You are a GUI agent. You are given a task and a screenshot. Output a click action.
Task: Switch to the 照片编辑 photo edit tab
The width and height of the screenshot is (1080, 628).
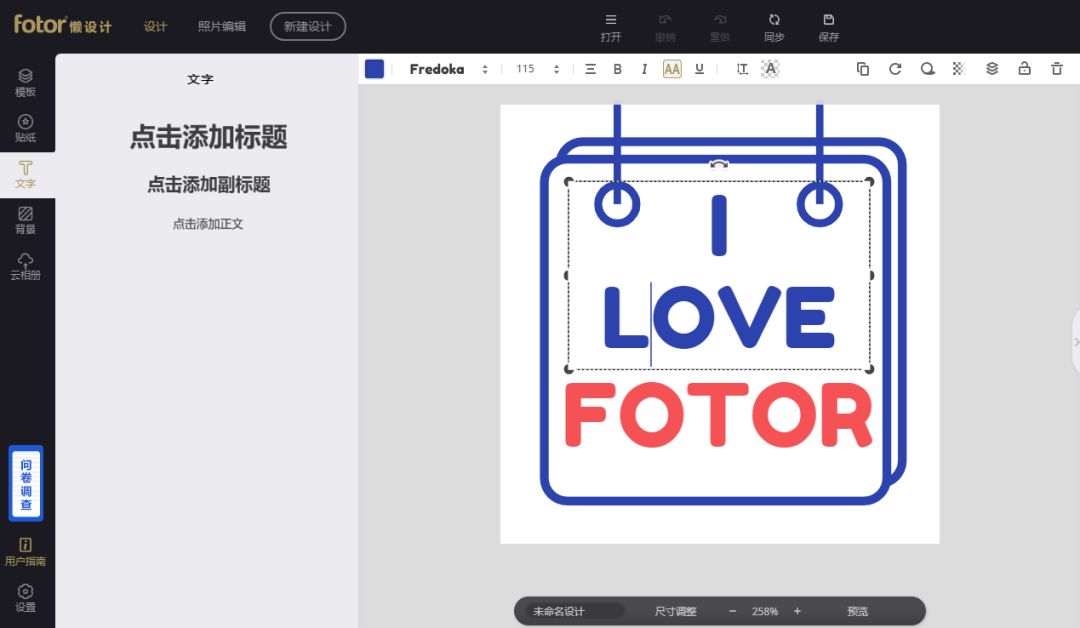coord(222,26)
